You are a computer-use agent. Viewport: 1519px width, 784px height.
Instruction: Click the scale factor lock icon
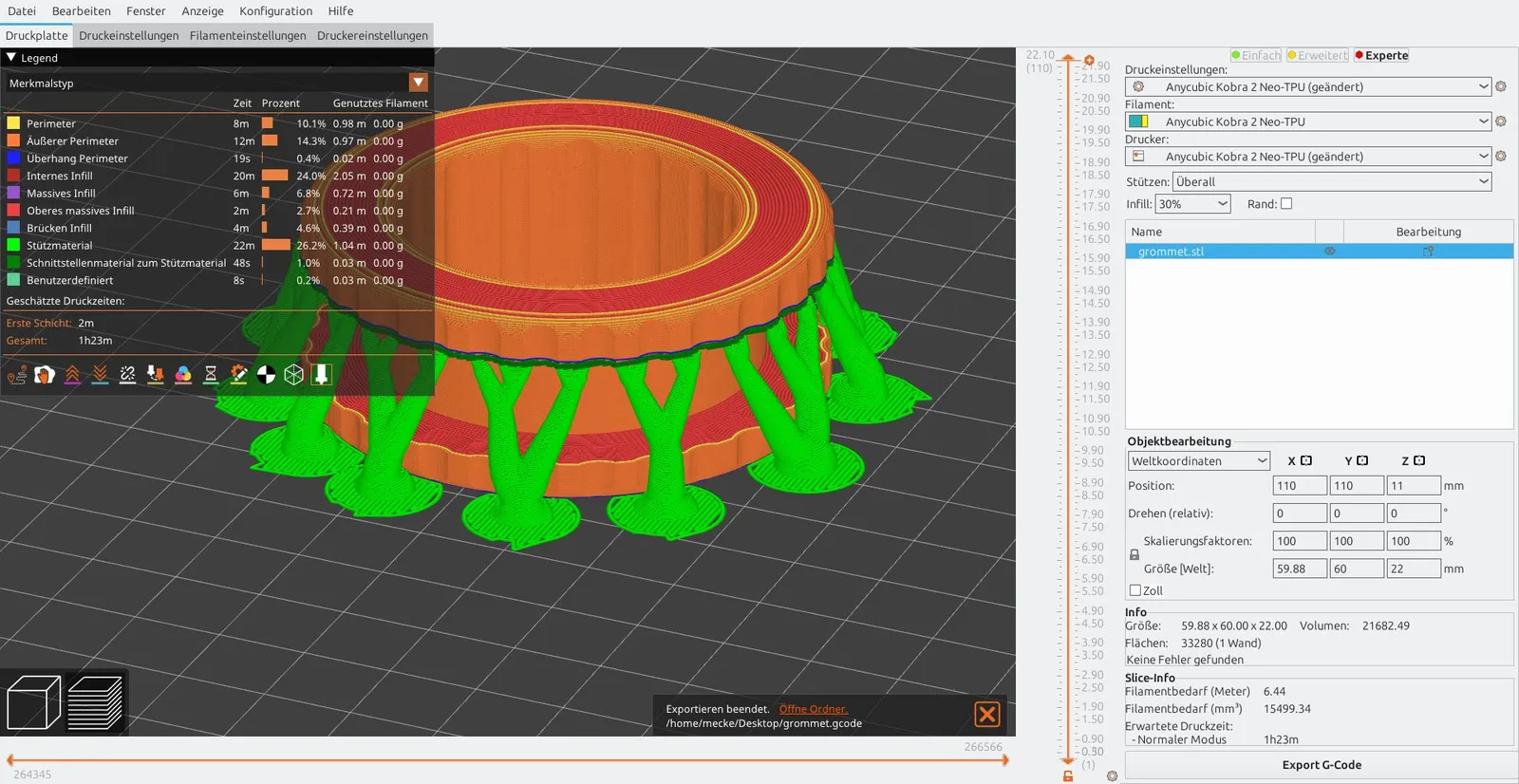tap(1134, 555)
